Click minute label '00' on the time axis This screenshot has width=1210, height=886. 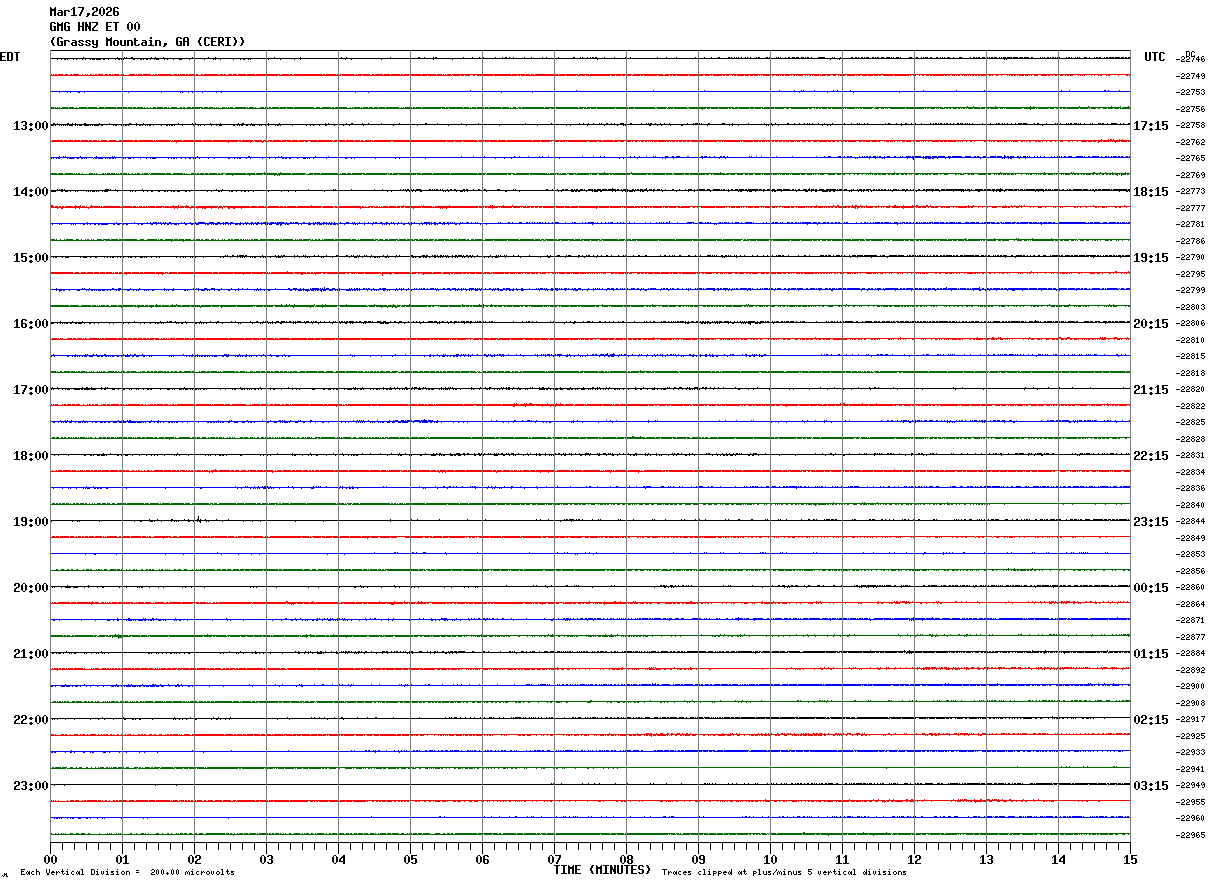click(50, 860)
